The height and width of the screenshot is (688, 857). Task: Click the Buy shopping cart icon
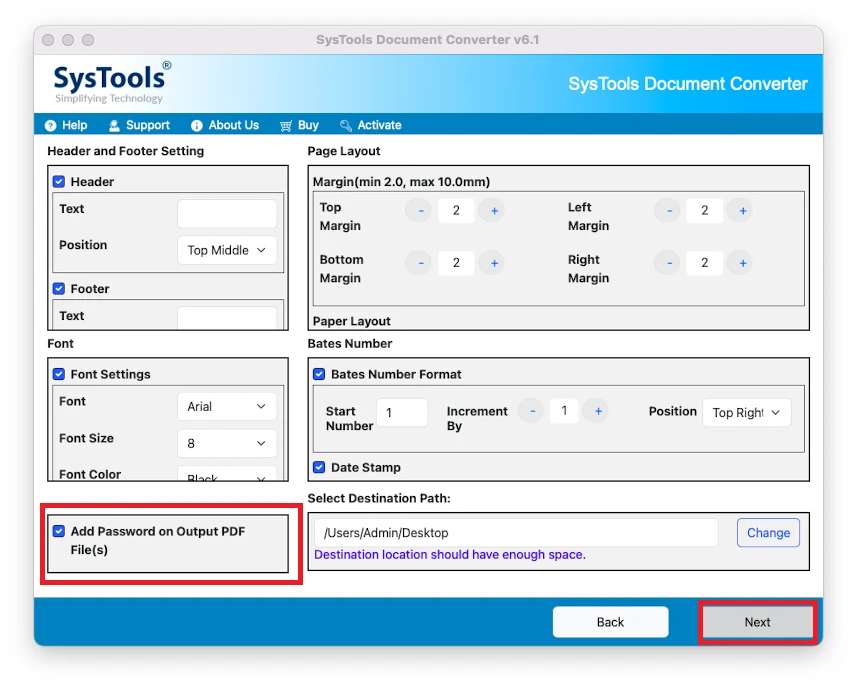286,126
